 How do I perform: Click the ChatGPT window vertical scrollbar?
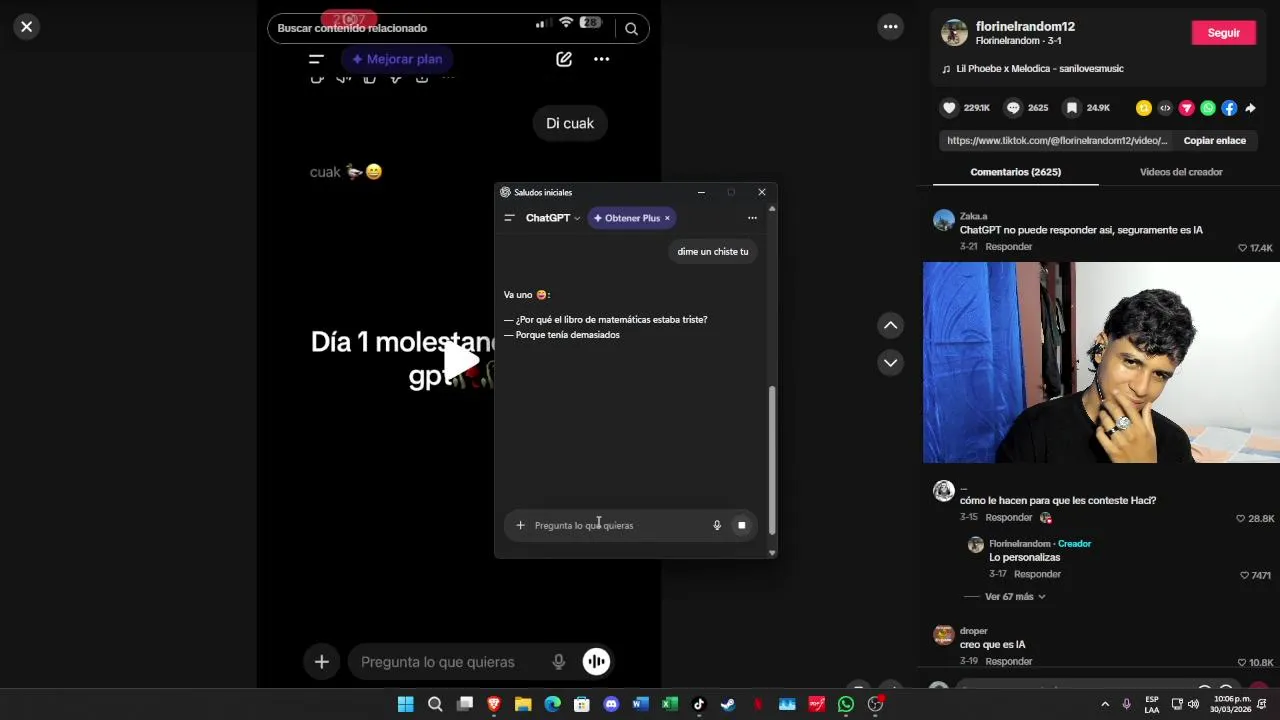click(x=771, y=460)
